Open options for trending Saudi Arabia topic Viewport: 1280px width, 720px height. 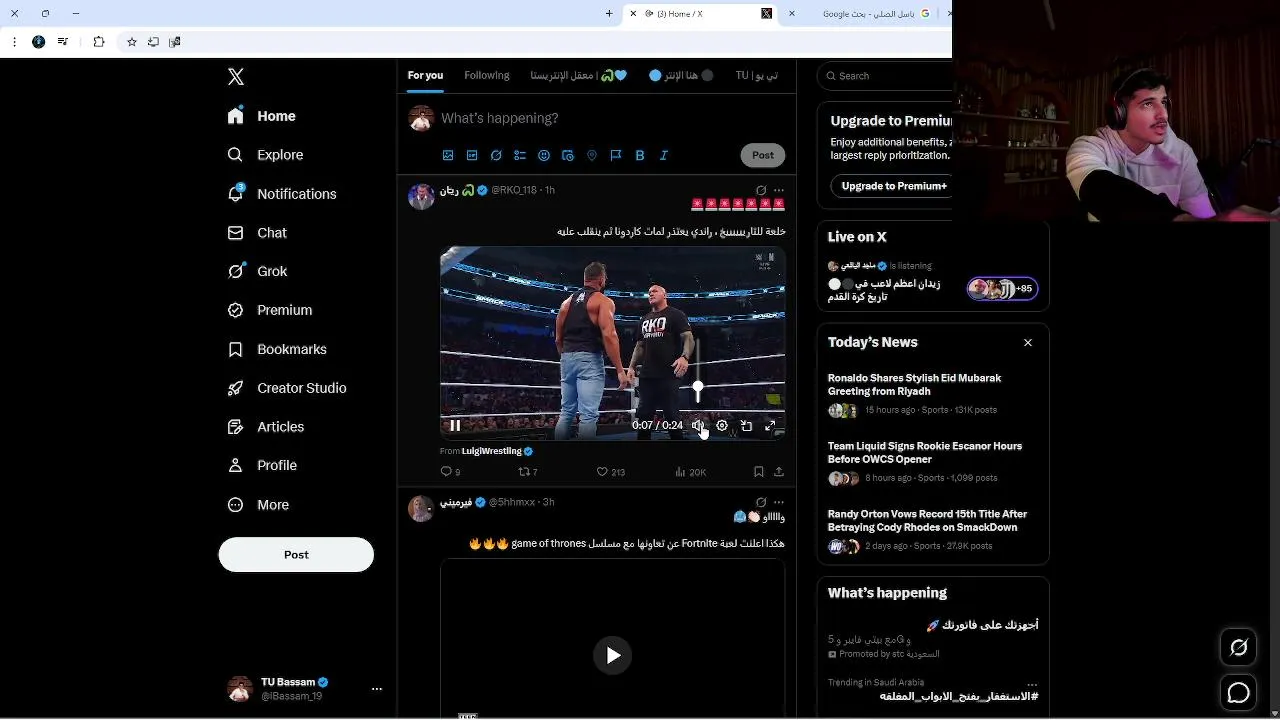pyautogui.click(x=1032, y=684)
